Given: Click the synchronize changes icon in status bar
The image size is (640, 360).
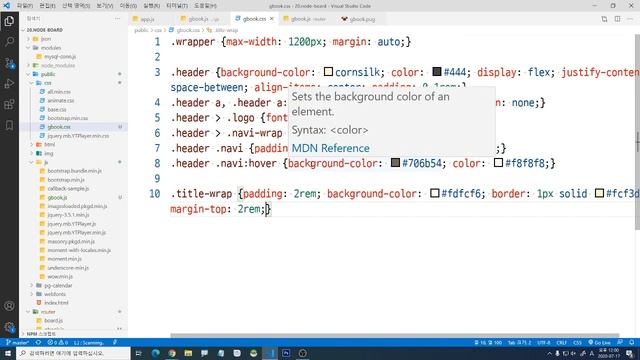Looking at the screenshot, I should tap(38, 342).
